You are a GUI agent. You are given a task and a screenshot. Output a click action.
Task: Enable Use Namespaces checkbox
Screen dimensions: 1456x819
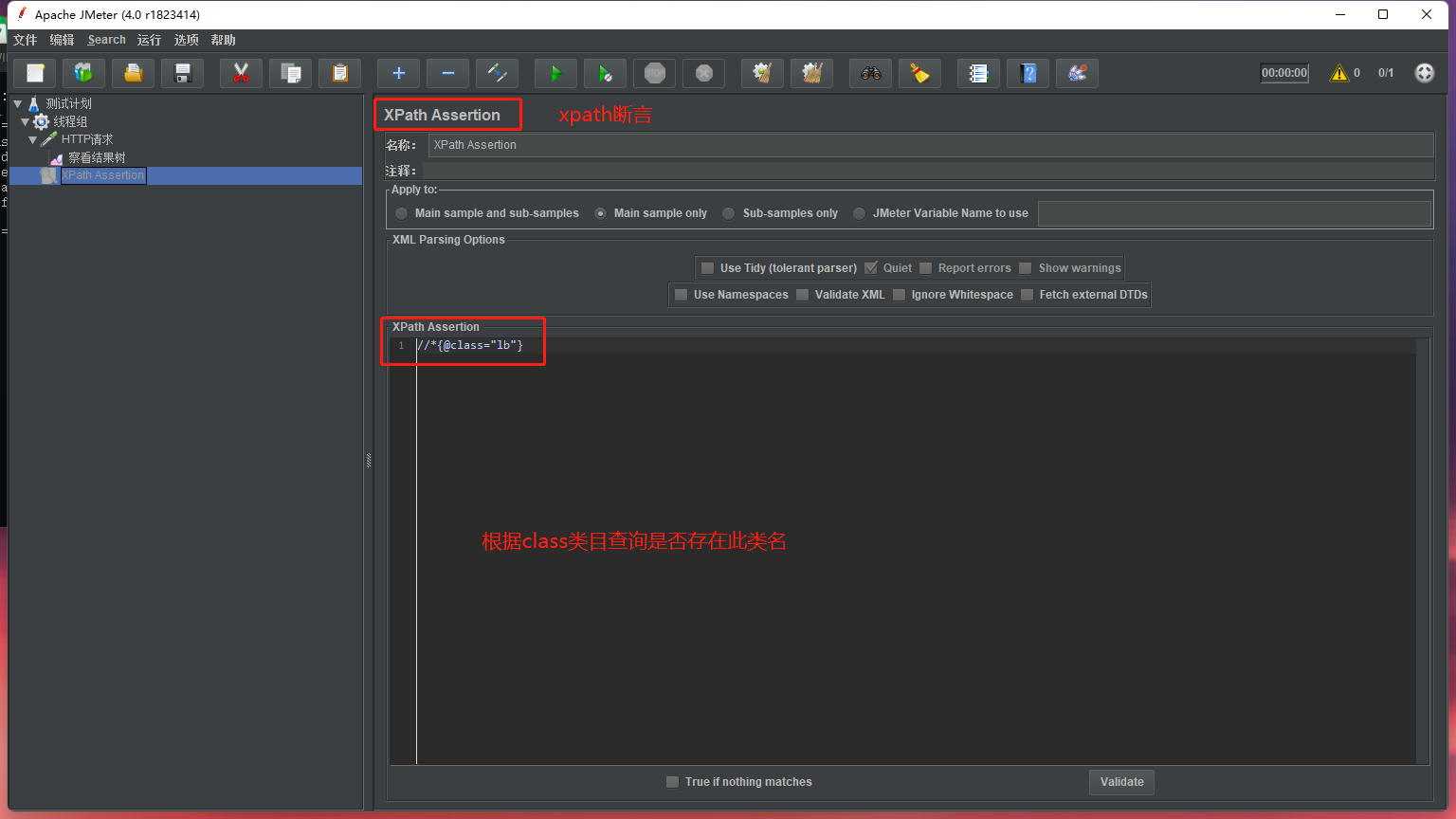click(x=681, y=295)
